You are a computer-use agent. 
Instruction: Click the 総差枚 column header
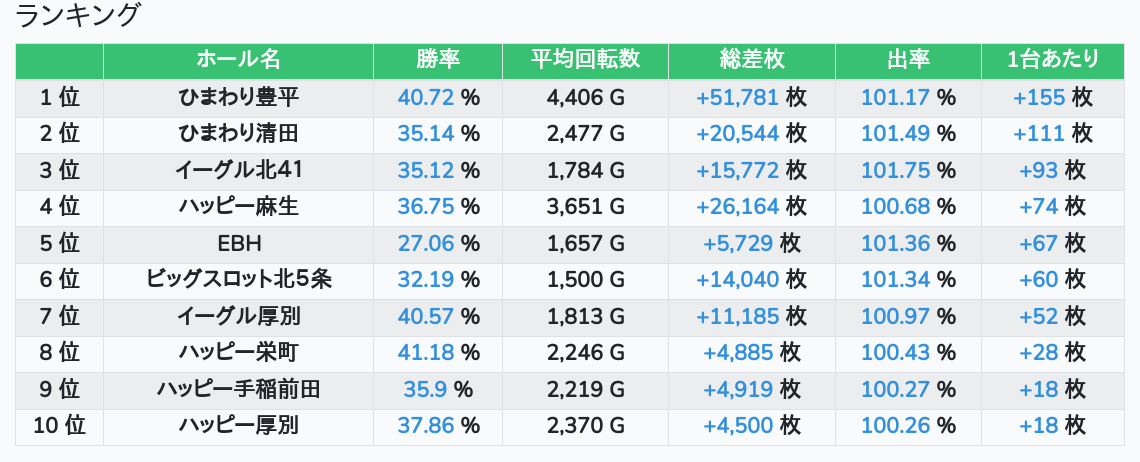click(751, 60)
